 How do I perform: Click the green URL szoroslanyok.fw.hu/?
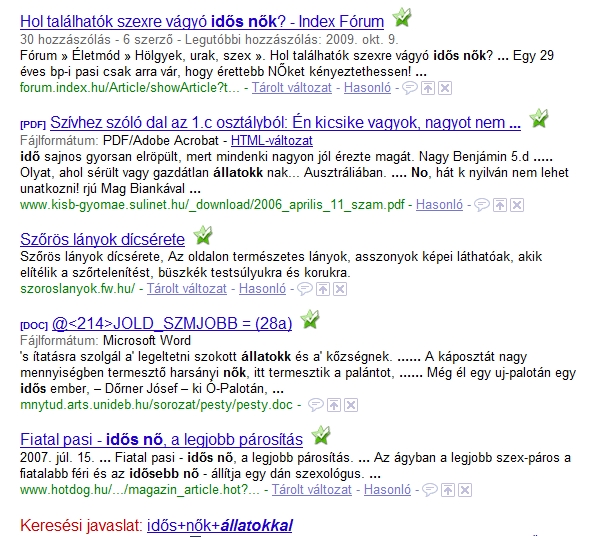pos(78,289)
